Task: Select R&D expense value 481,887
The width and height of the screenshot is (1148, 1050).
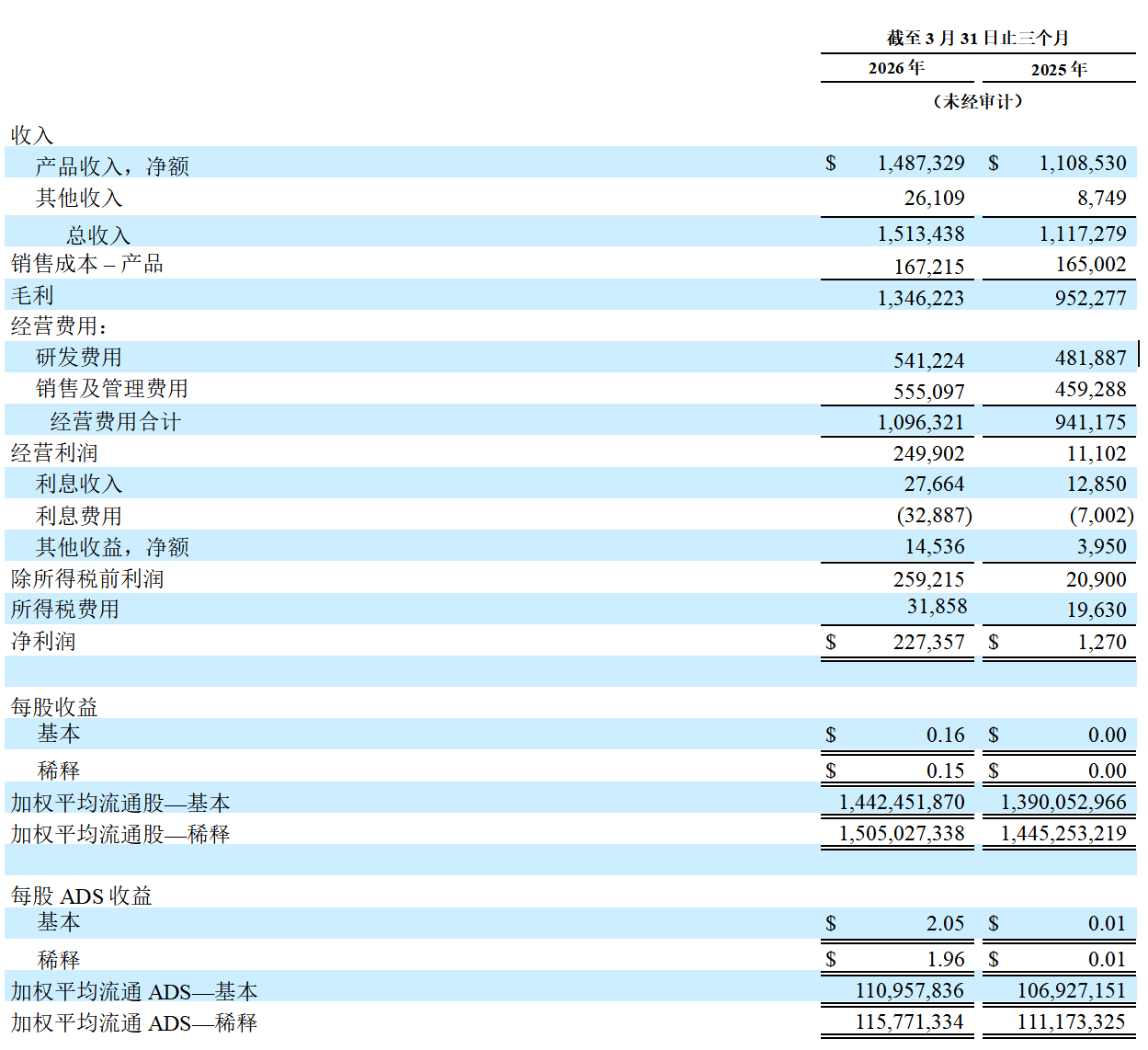Action: coord(1091,359)
